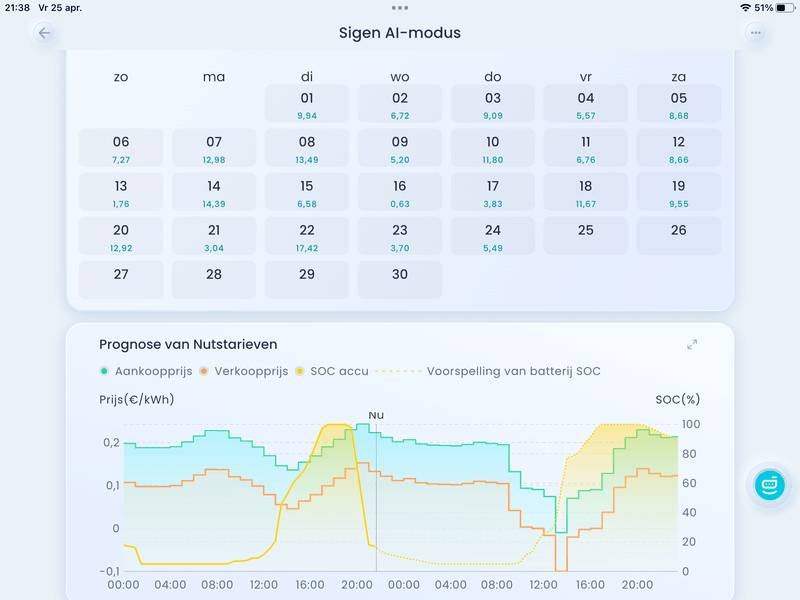Click the Prijs(€/kWh) axis label

[137, 399]
